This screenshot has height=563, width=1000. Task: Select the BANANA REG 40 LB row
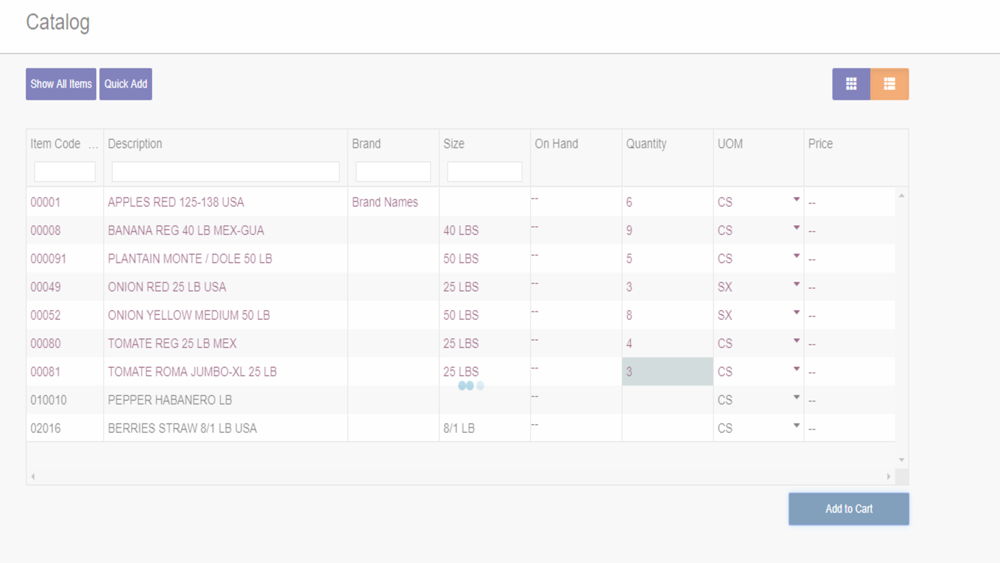[186, 231]
